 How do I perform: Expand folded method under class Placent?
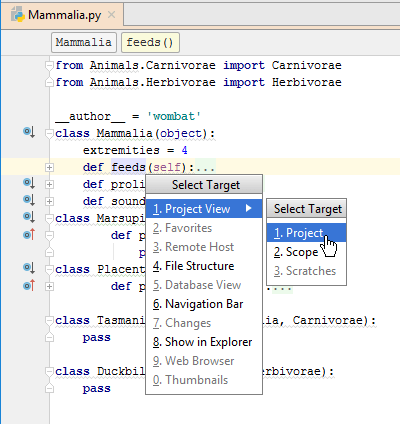49,286
